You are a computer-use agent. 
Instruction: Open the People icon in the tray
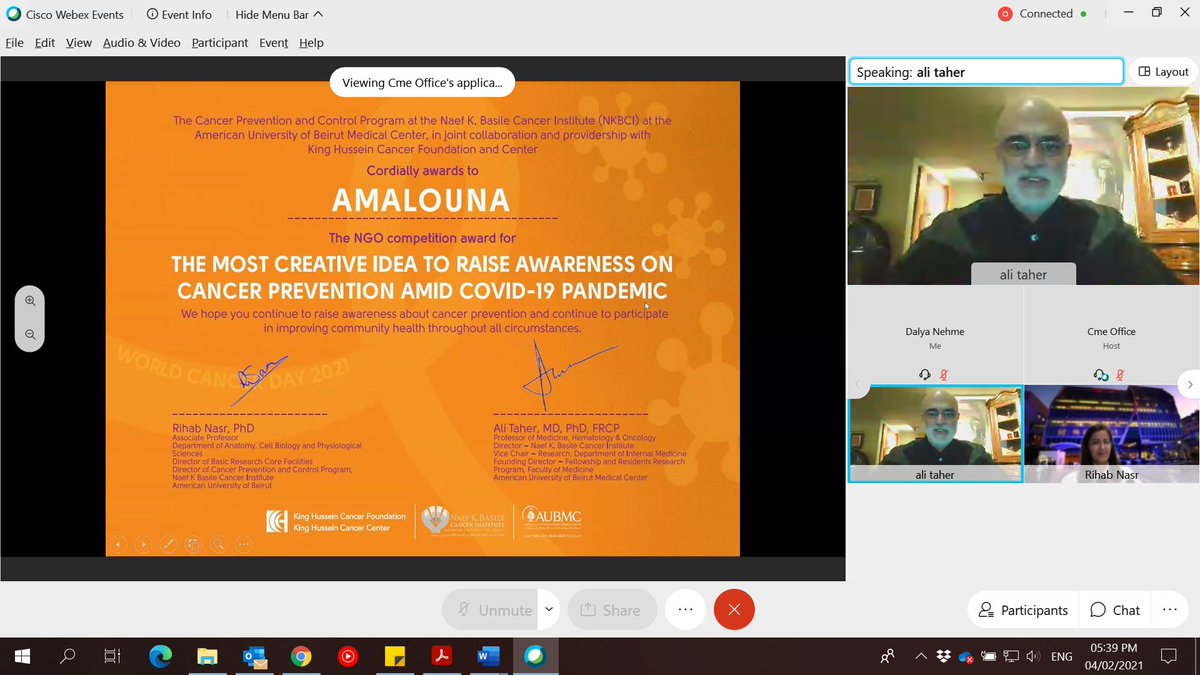point(887,657)
